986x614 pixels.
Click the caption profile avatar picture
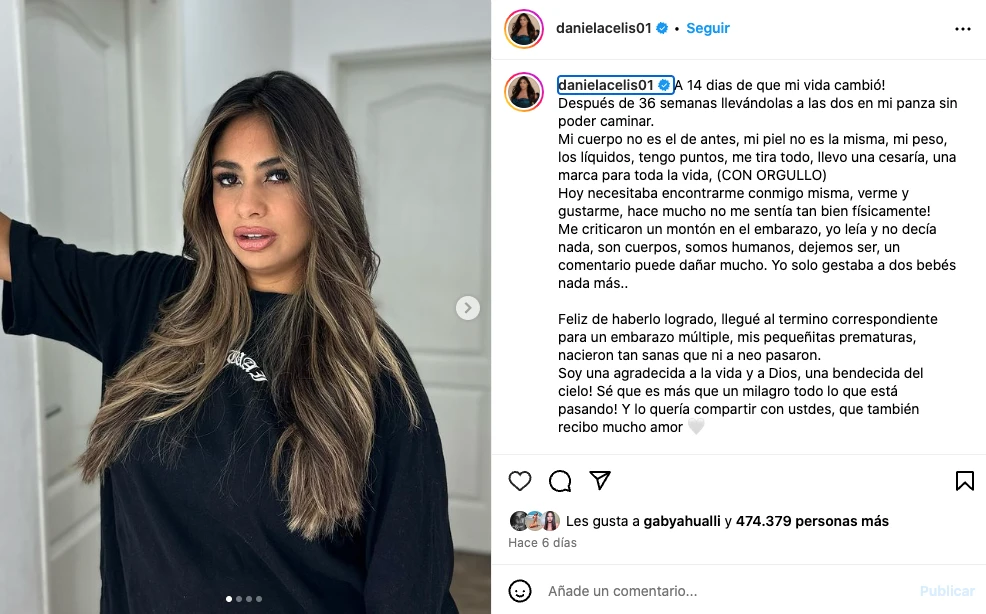pyautogui.click(x=524, y=92)
